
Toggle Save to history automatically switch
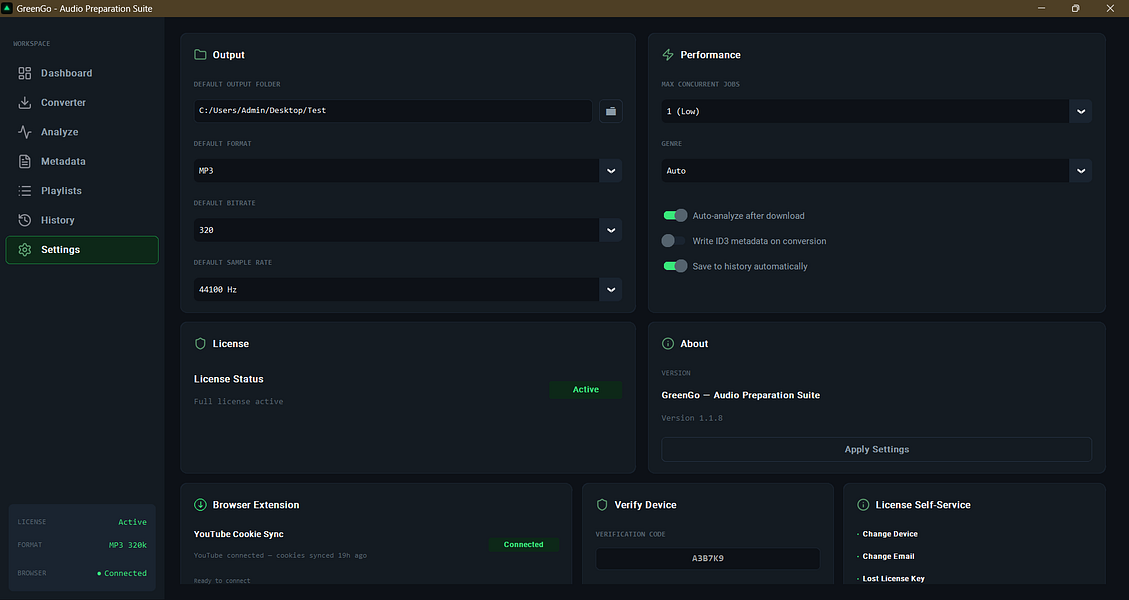tap(675, 266)
